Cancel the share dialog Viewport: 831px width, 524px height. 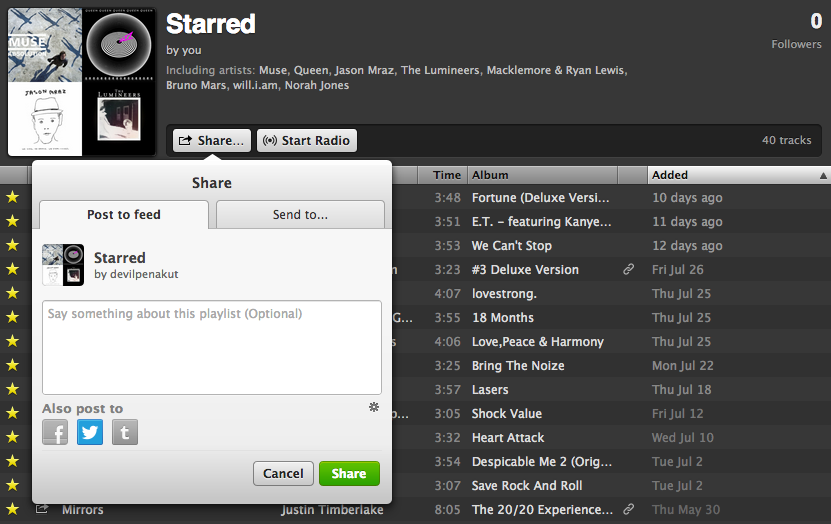pos(283,474)
